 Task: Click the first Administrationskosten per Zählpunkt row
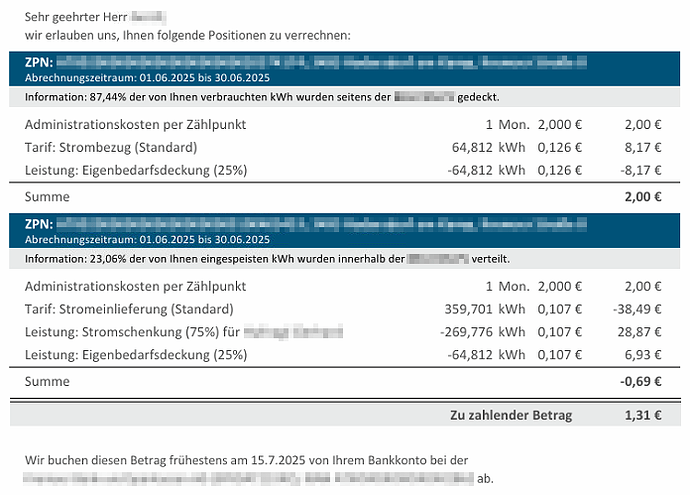343,125
